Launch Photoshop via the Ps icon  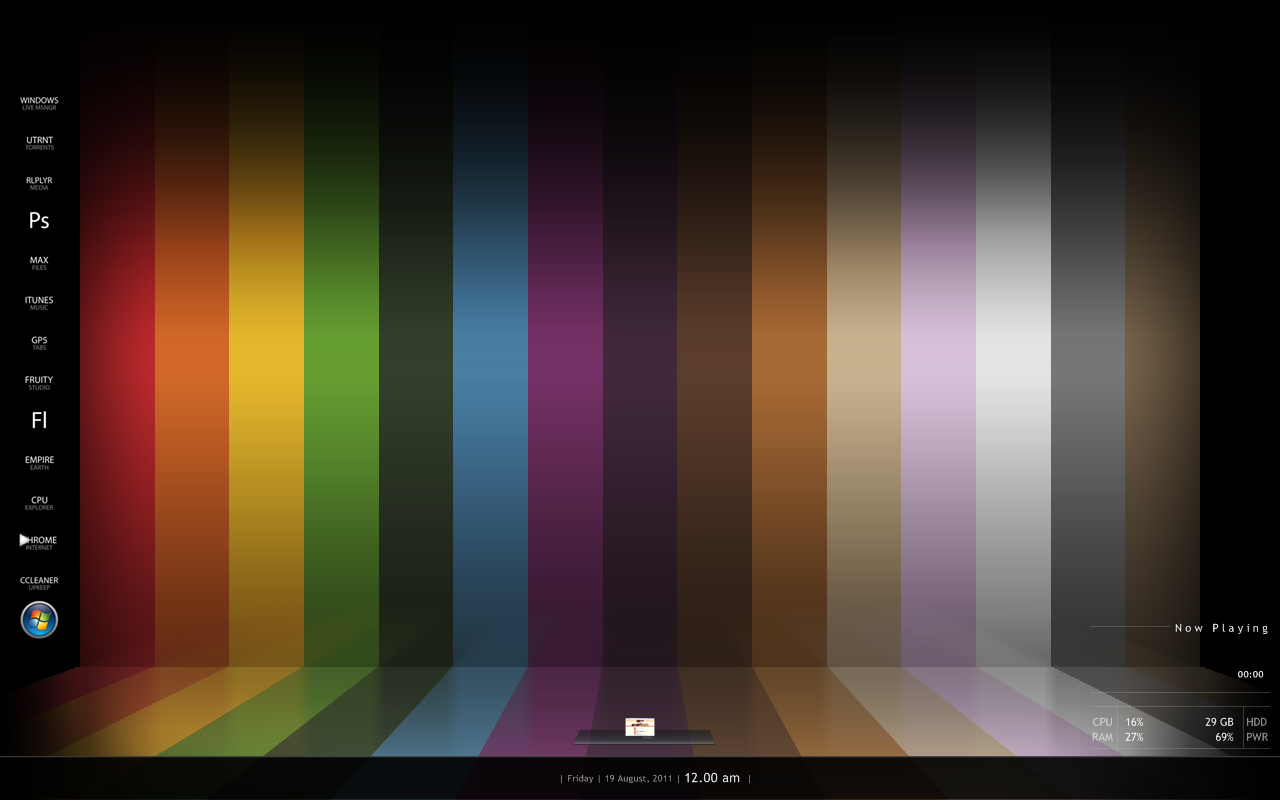pos(39,221)
